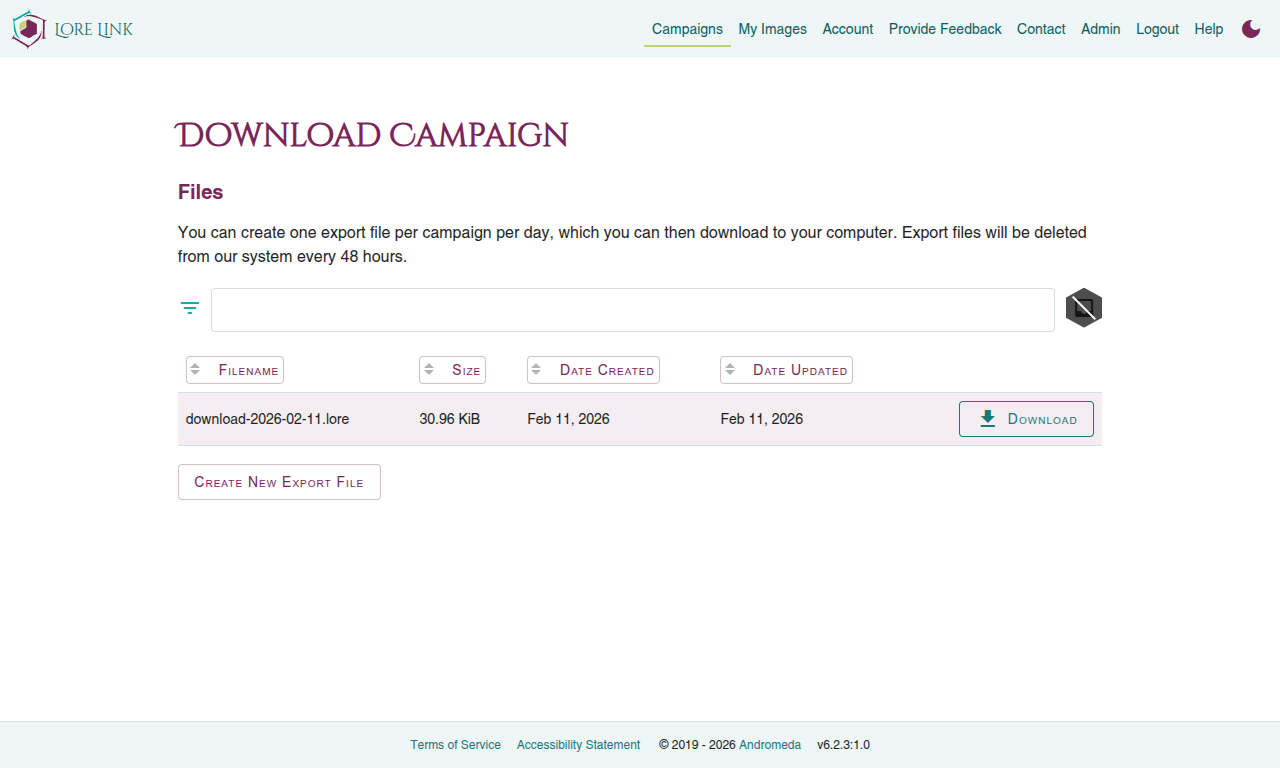Open the Admin section
Image resolution: width=1280 pixels, height=768 pixels.
click(x=1100, y=29)
